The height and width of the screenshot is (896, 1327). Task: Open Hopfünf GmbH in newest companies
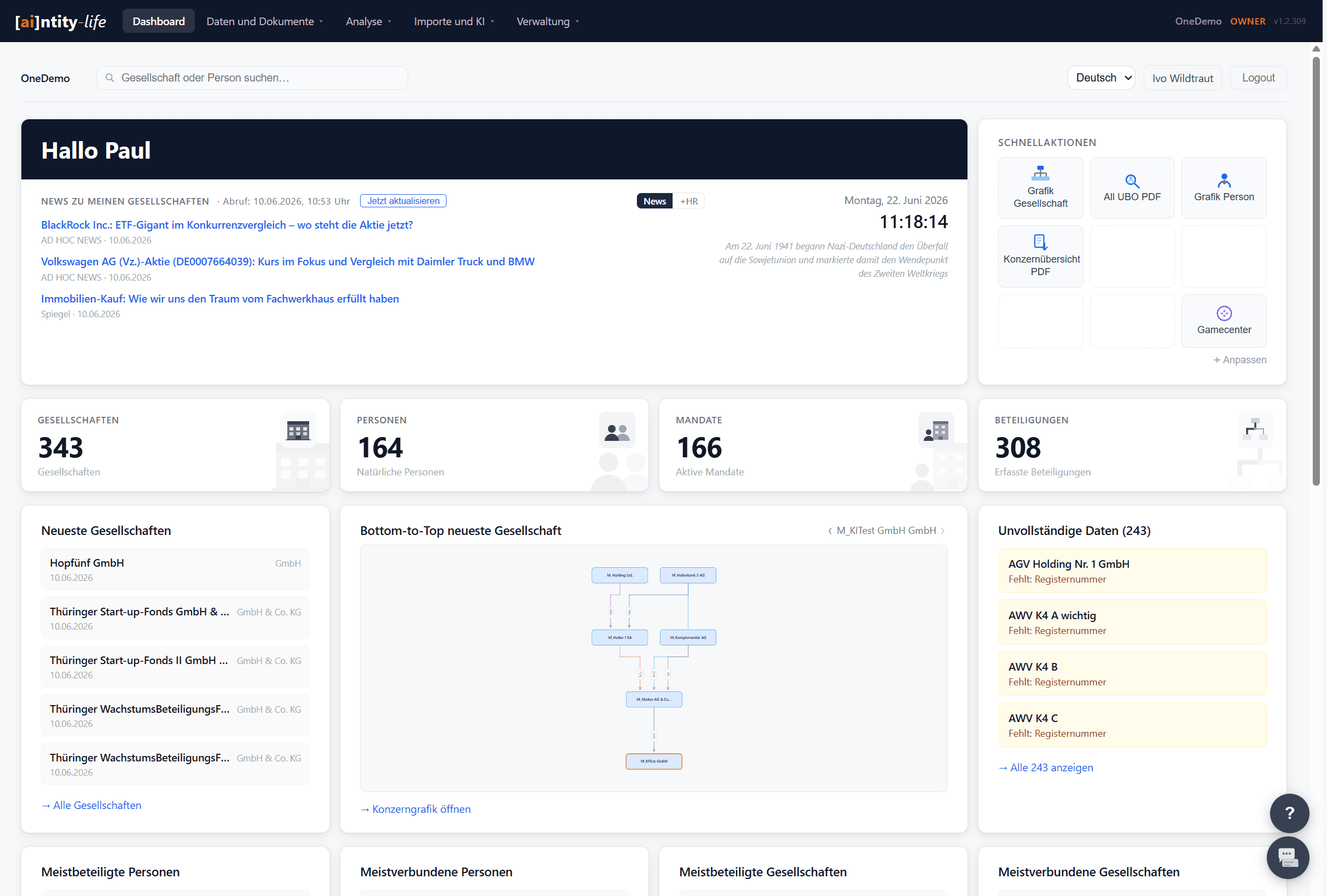point(175,569)
